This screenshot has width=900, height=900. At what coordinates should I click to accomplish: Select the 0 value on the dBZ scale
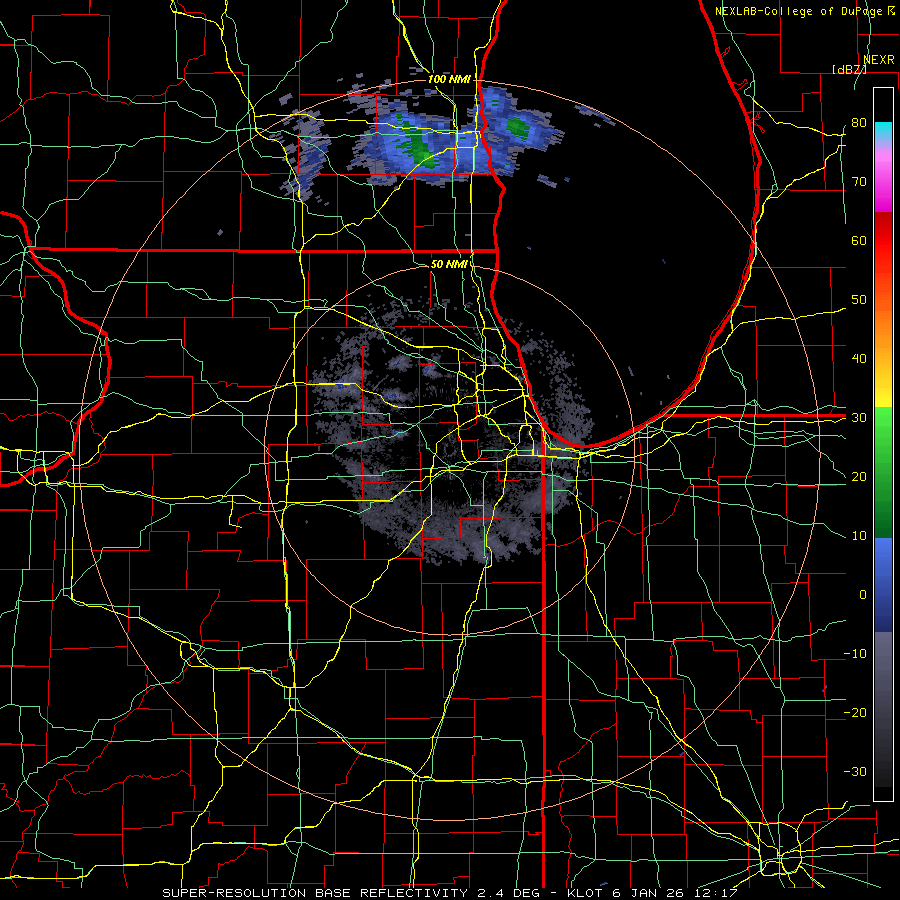point(863,595)
